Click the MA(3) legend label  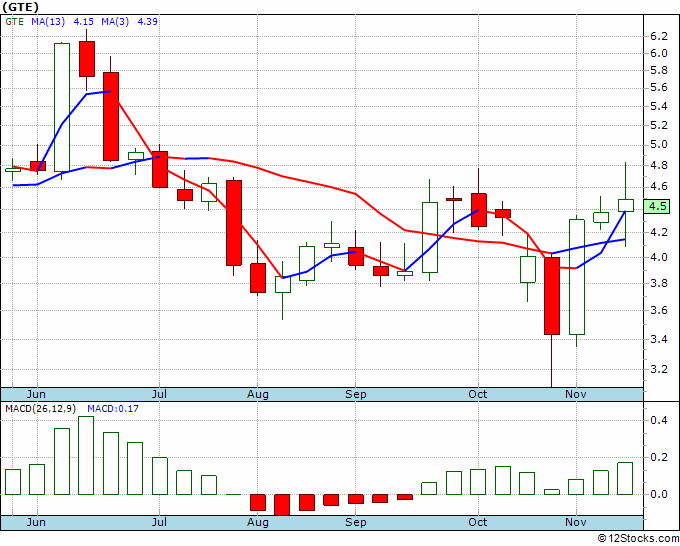(115, 21)
